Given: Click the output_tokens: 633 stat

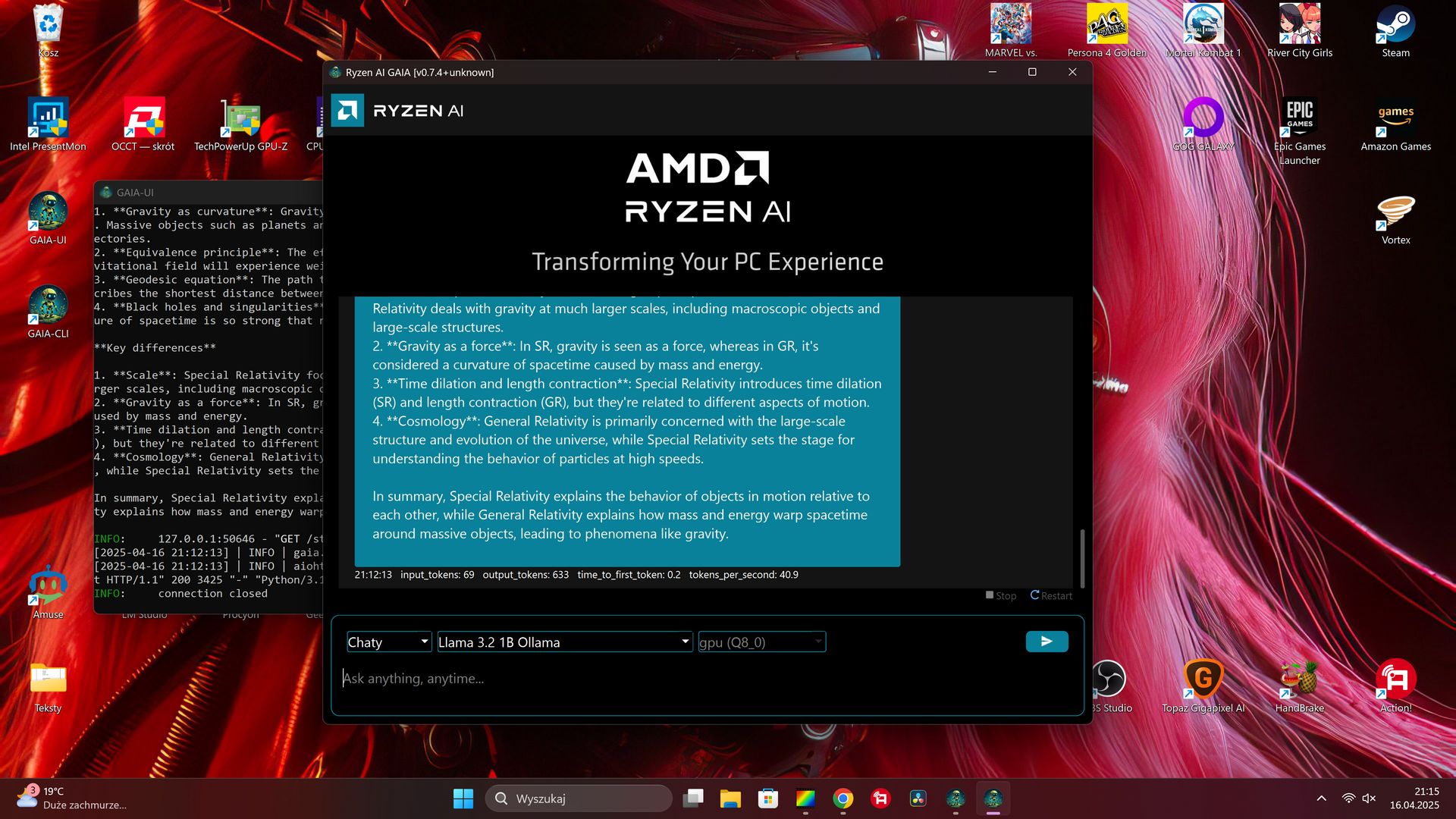Looking at the screenshot, I should click(x=526, y=575).
